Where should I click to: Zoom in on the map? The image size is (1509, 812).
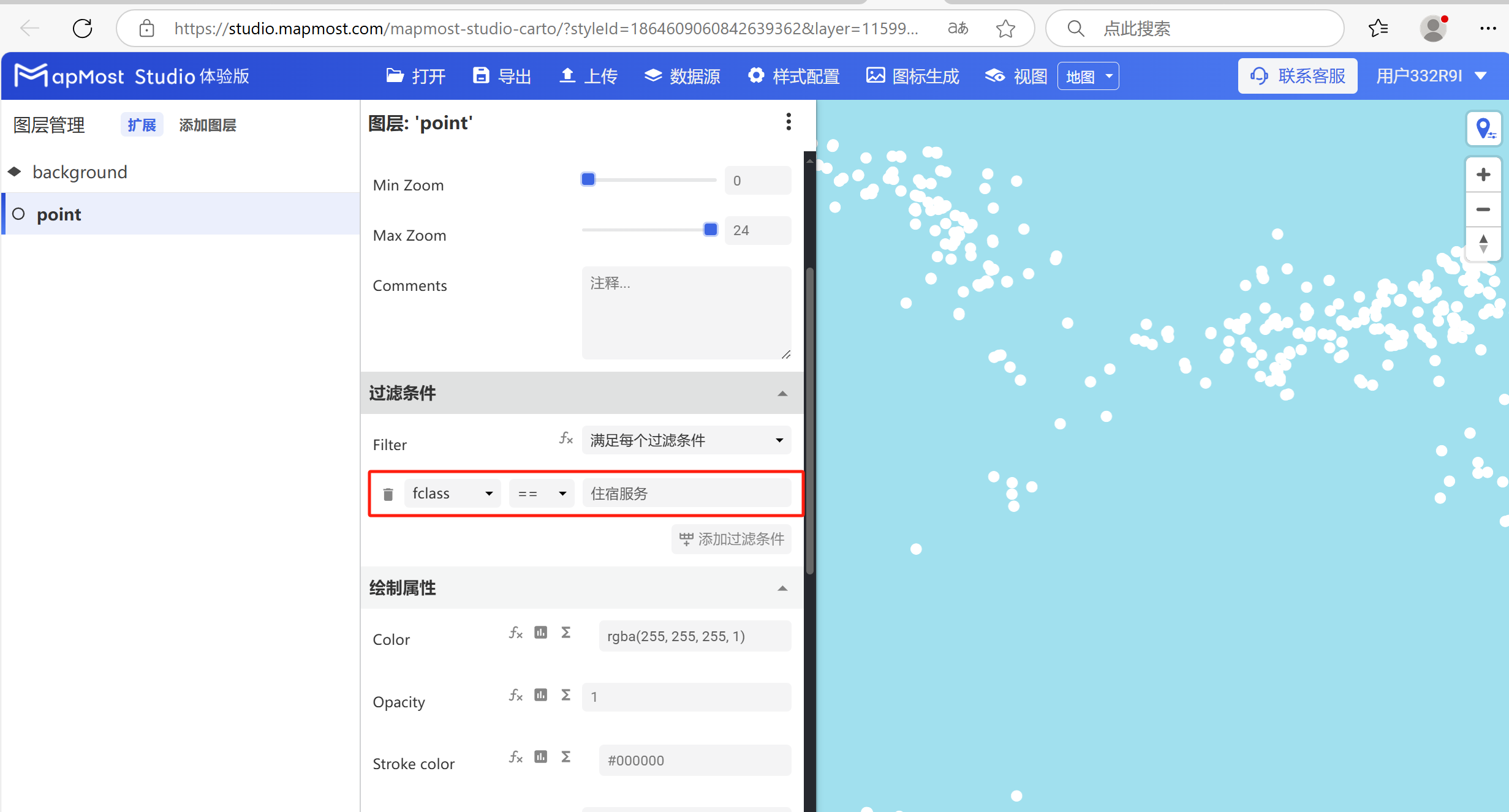pyautogui.click(x=1483, y=174)
